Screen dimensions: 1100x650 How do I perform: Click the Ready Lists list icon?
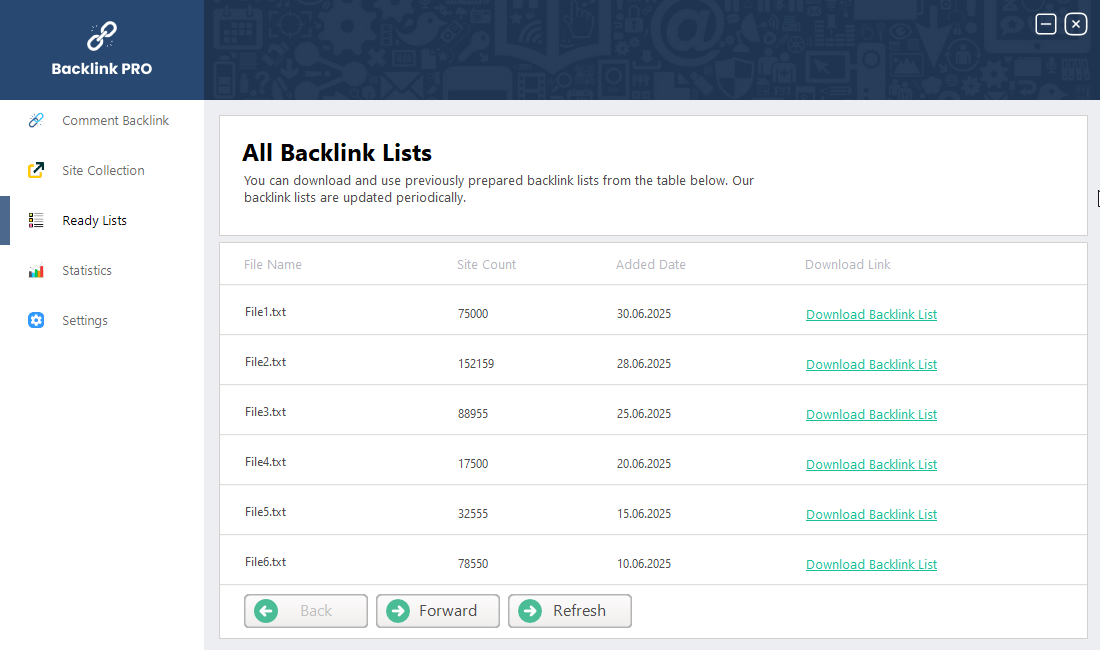(x=36, y=220)
